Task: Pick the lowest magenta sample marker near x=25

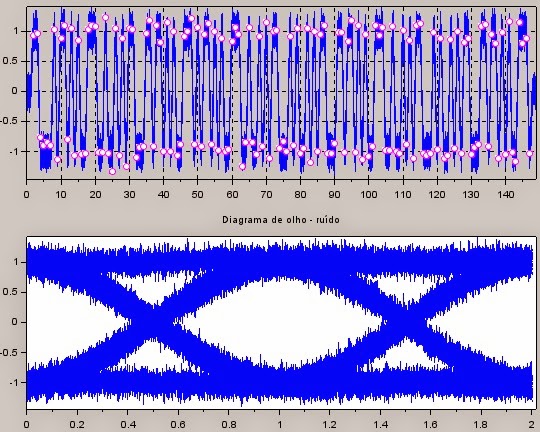Action: (x=112, y=171)
